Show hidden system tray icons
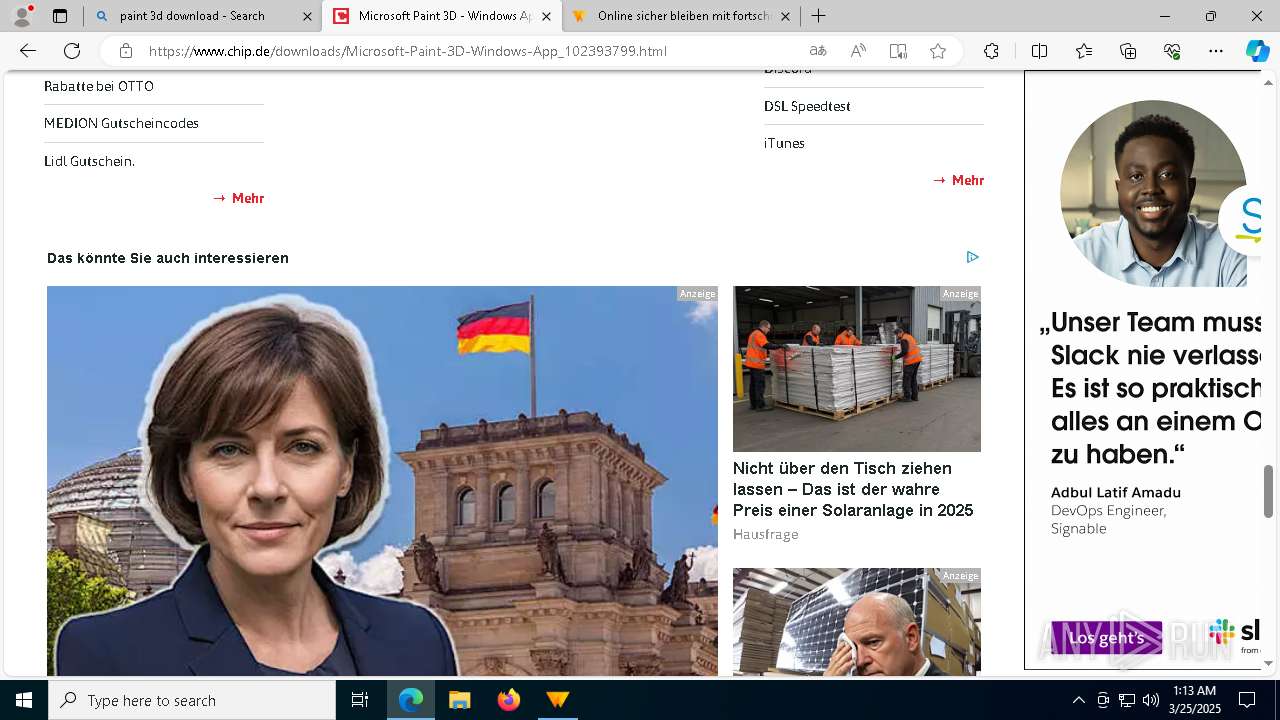Viewport: 1280px width, 720px height. point(1078,700)
